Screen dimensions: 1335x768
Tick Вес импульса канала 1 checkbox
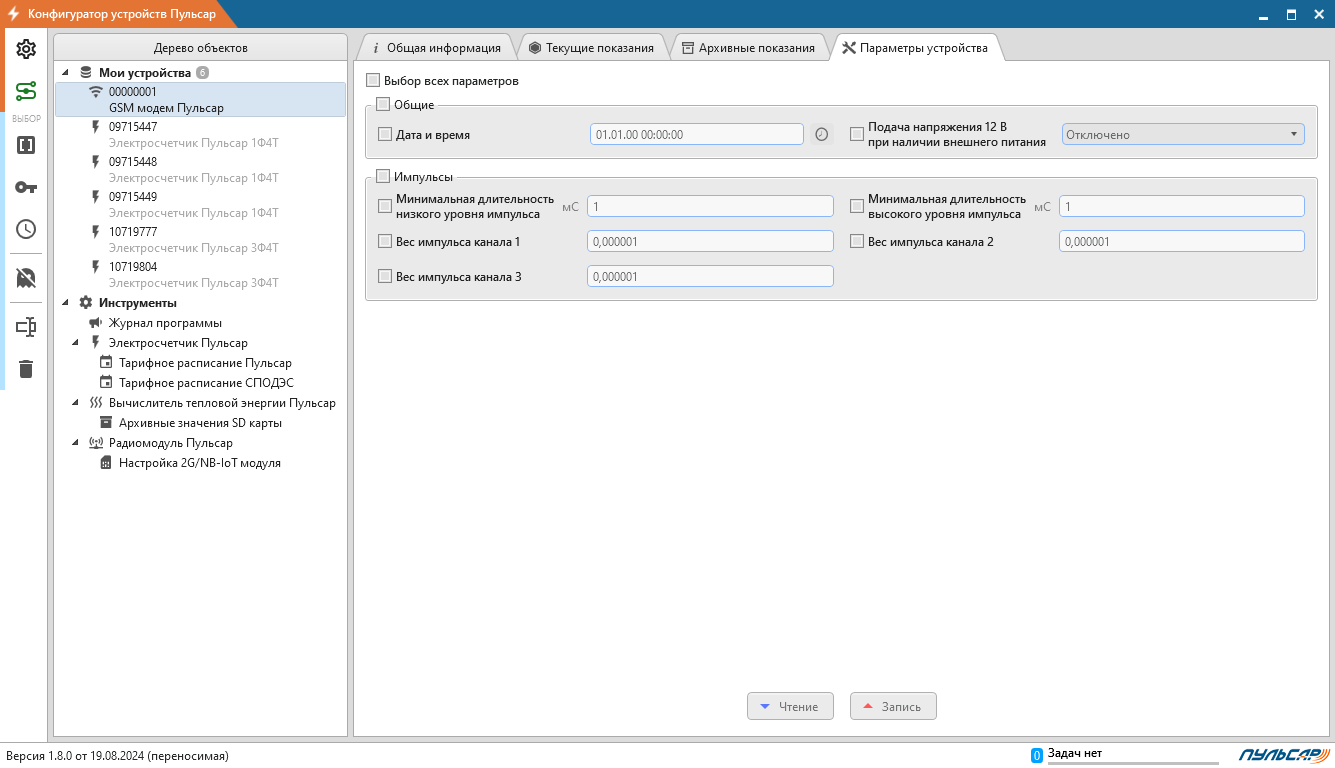[x=385, y=241]
